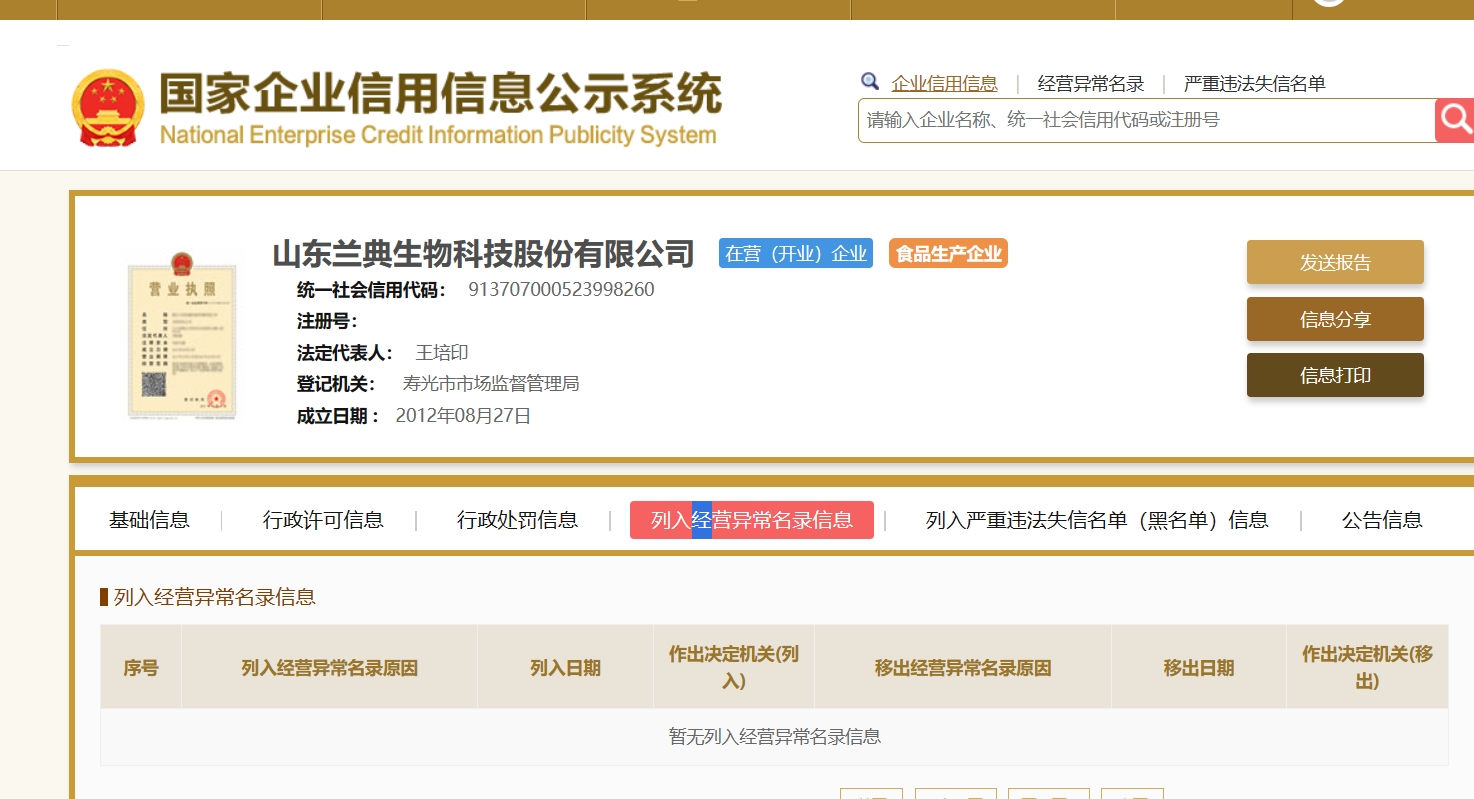The height and width of the screenshot is (799, 1474).
Task: Click the small magnifier icon beside 企业信用信息
Action: (x=870, y=82)
